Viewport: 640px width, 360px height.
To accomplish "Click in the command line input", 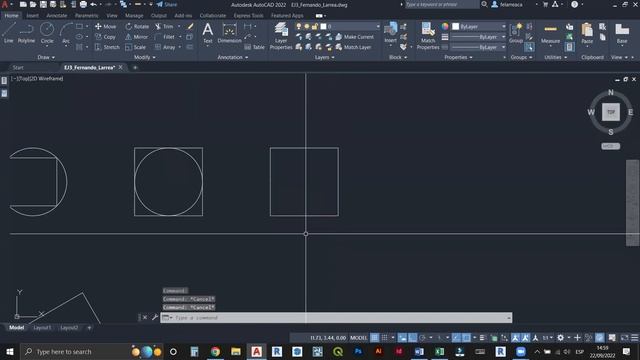I will [x=336, y=318].
